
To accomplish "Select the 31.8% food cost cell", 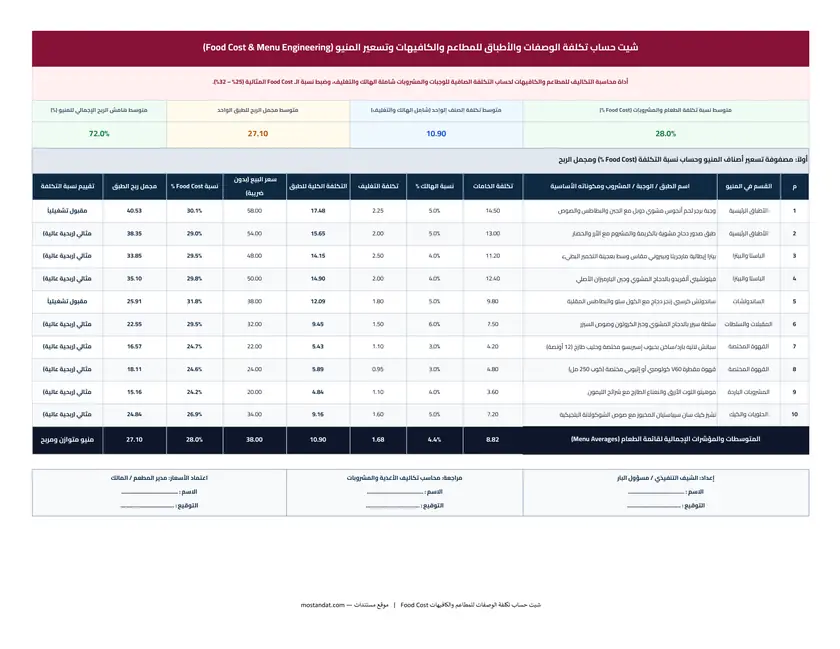I will point(194,302).
